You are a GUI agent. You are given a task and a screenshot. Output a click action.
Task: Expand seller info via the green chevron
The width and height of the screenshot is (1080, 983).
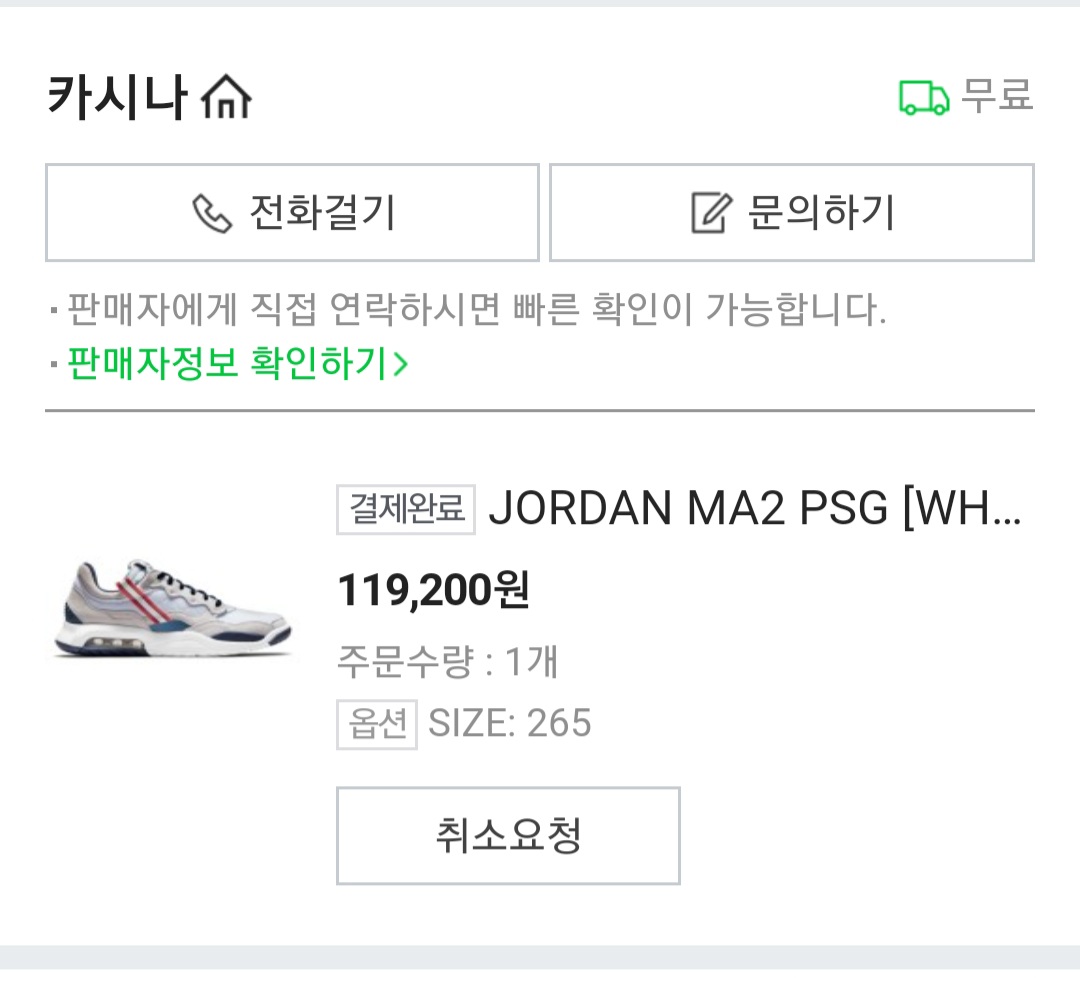tap(400, 364)
